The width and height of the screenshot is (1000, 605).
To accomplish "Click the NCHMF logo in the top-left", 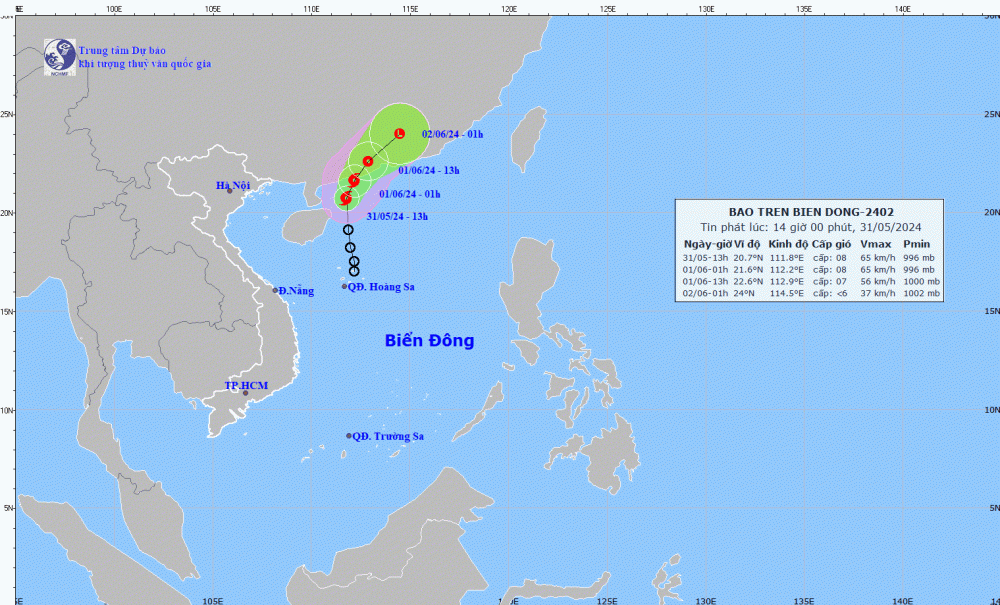I will click(x=59, y=56).
